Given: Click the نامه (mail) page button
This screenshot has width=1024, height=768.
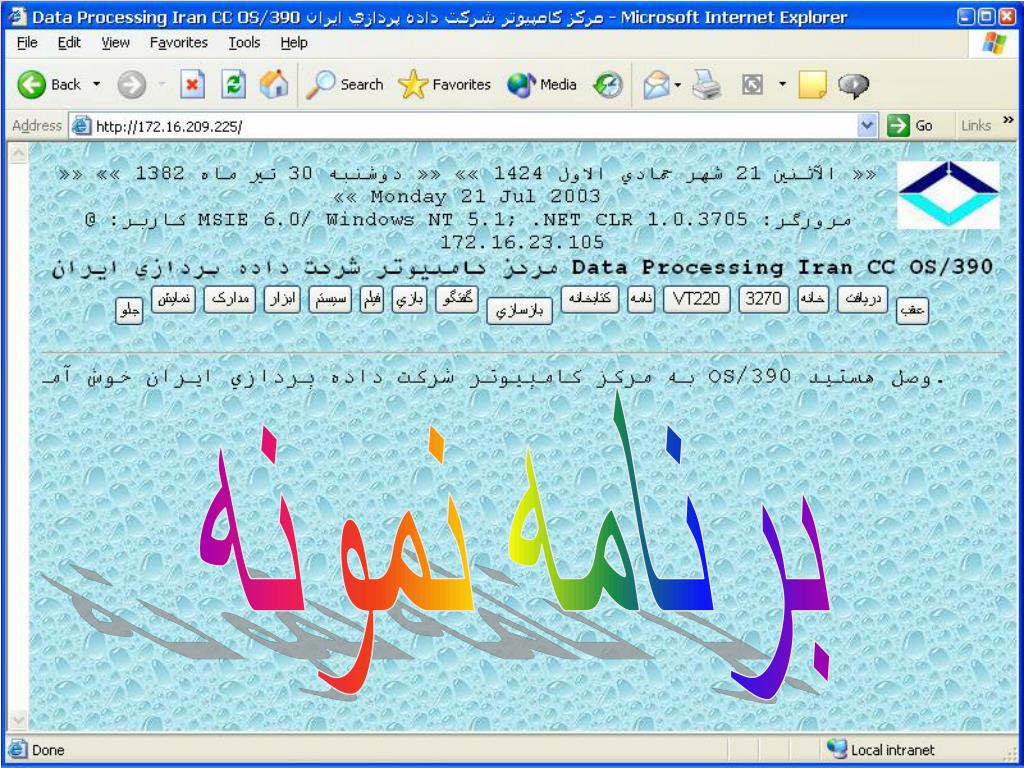Looking at the screenshot, I should coord(641,299).
